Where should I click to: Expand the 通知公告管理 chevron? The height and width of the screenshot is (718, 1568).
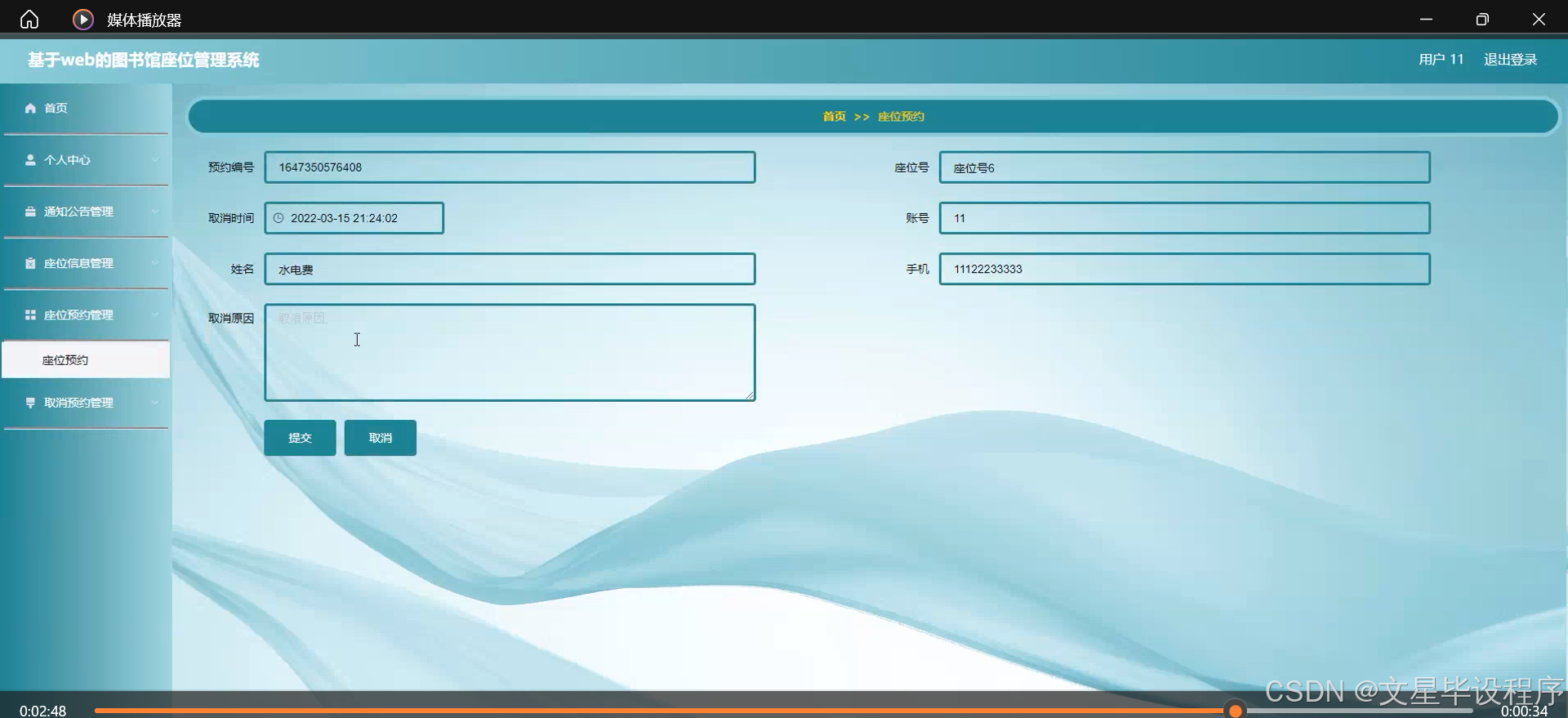click(155, 211)
